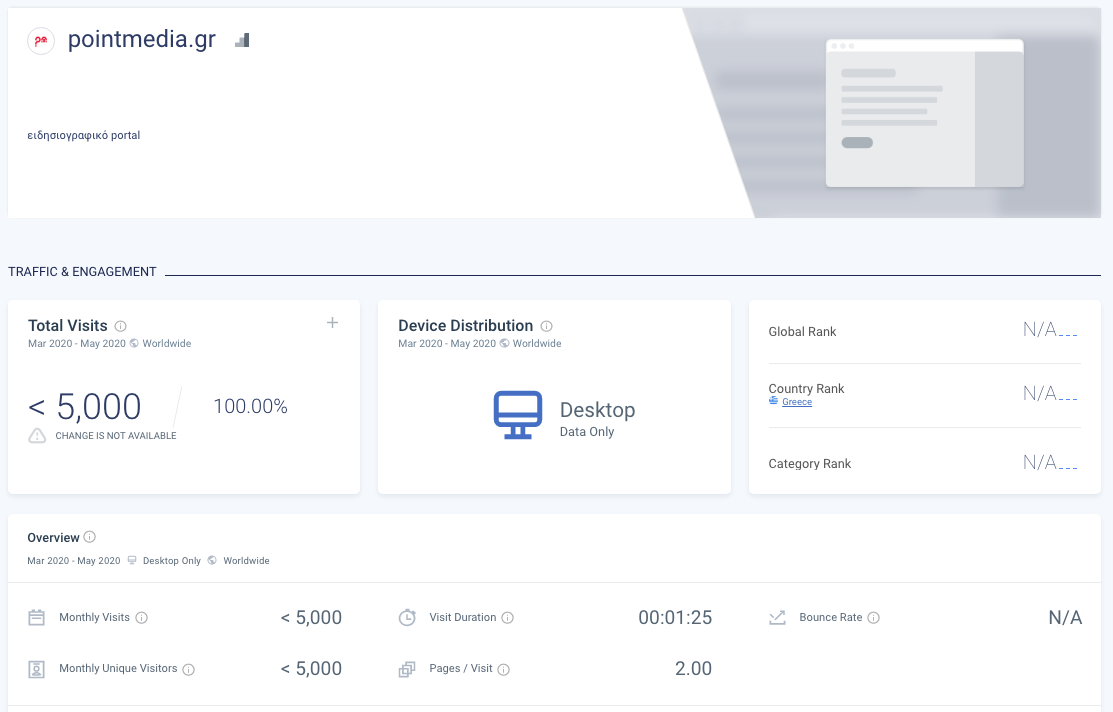The width and height of the screenshot is (1113, 712).
Task: Click the chart icon for Bounce Rate
Action: pos(777,618)
